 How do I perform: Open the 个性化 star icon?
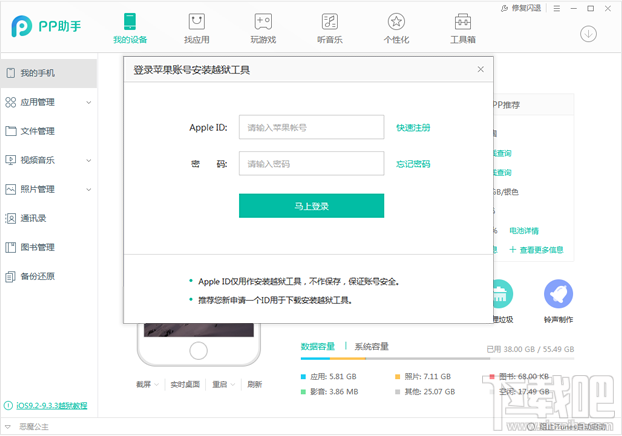(396, 21)
